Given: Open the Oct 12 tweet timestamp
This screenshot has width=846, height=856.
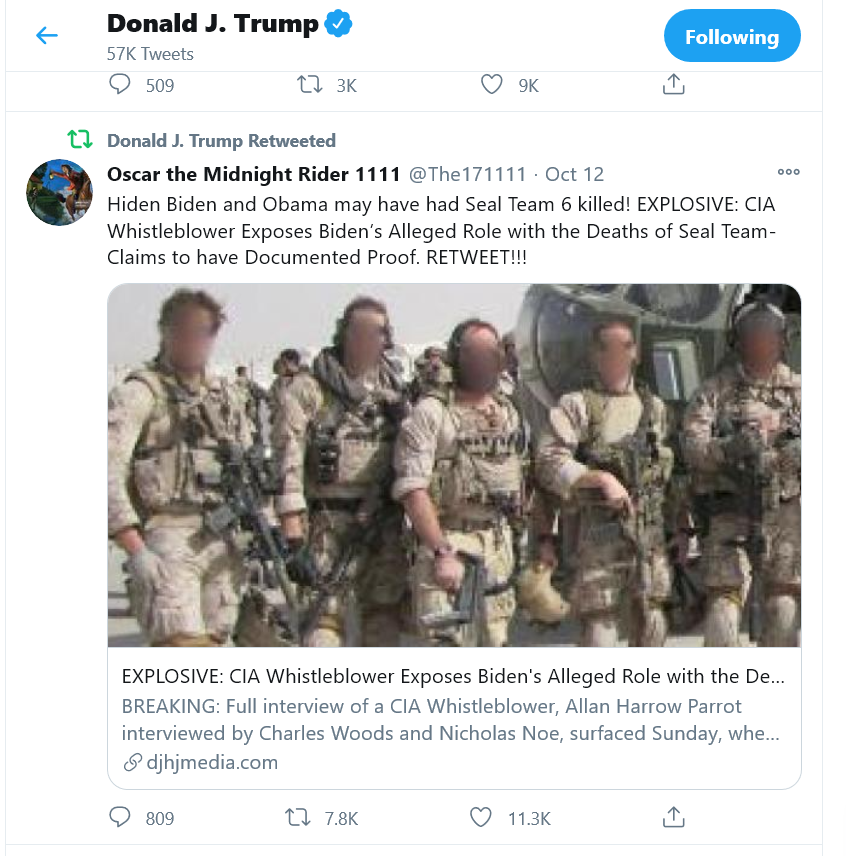Looking at the screenshot, I should [575, 174].
